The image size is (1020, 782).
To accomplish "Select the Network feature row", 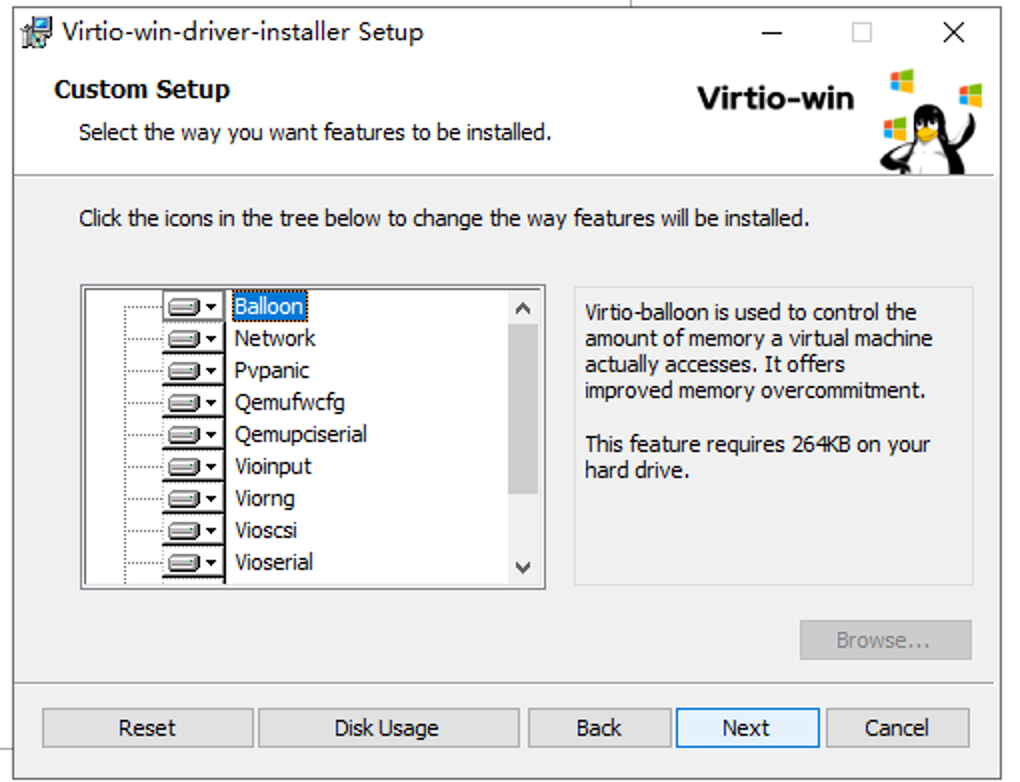I will point(275,338).
